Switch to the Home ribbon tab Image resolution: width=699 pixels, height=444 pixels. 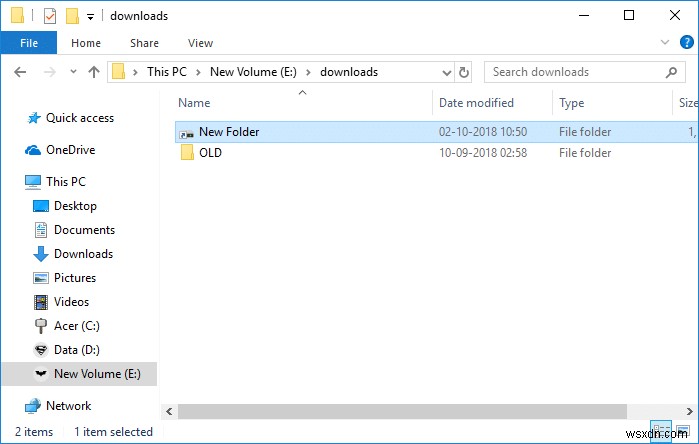tap(86, 43)
